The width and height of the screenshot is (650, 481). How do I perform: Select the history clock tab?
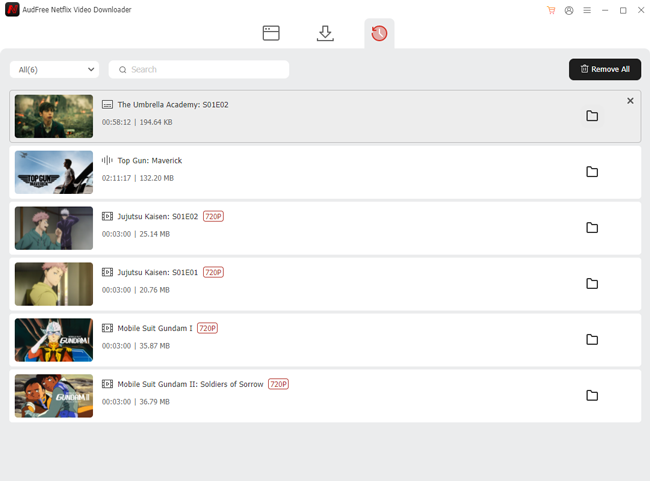pos(379,33)
